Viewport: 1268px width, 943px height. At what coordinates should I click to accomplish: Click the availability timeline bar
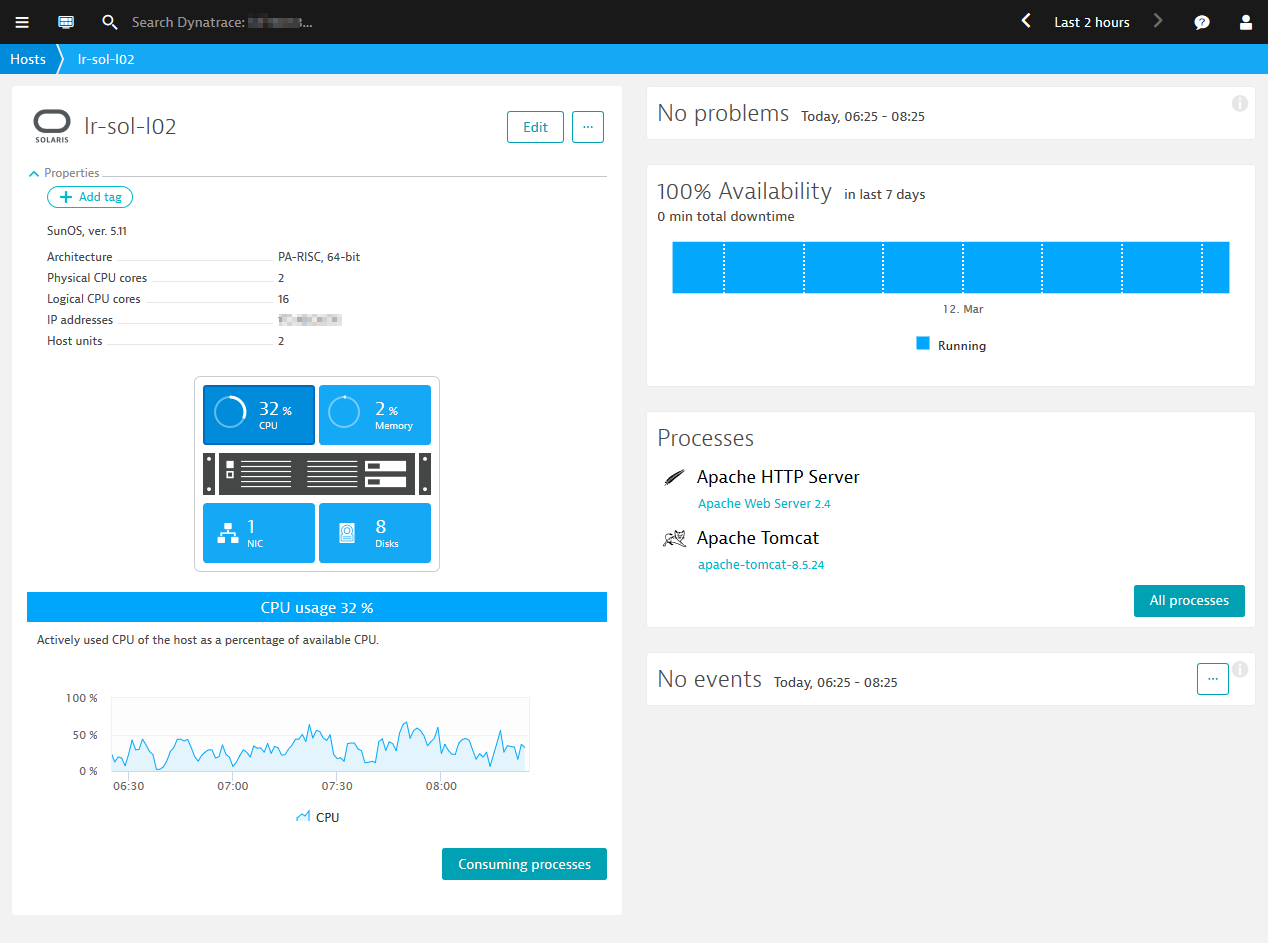coord(951,267)
